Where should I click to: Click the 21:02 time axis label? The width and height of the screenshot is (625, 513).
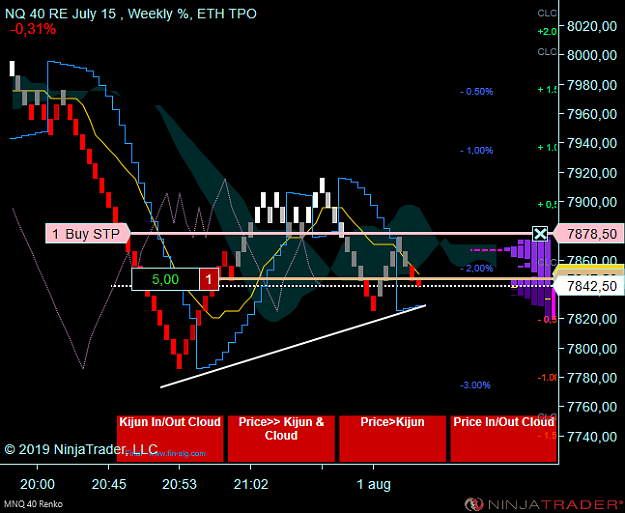pyautogui.click(x=251, y=485)
